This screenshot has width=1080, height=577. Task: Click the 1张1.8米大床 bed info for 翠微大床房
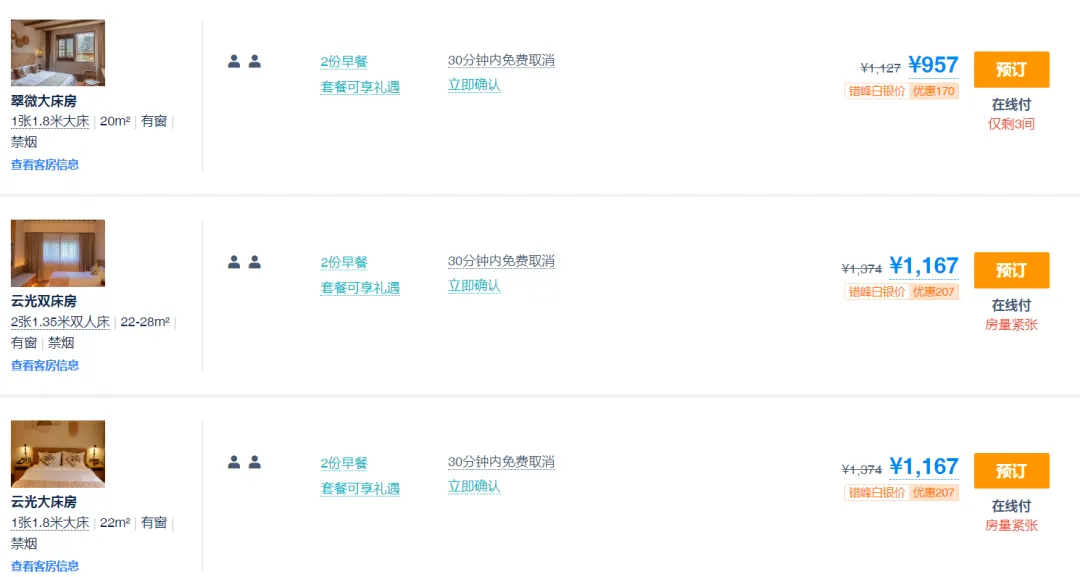(50, 121)
